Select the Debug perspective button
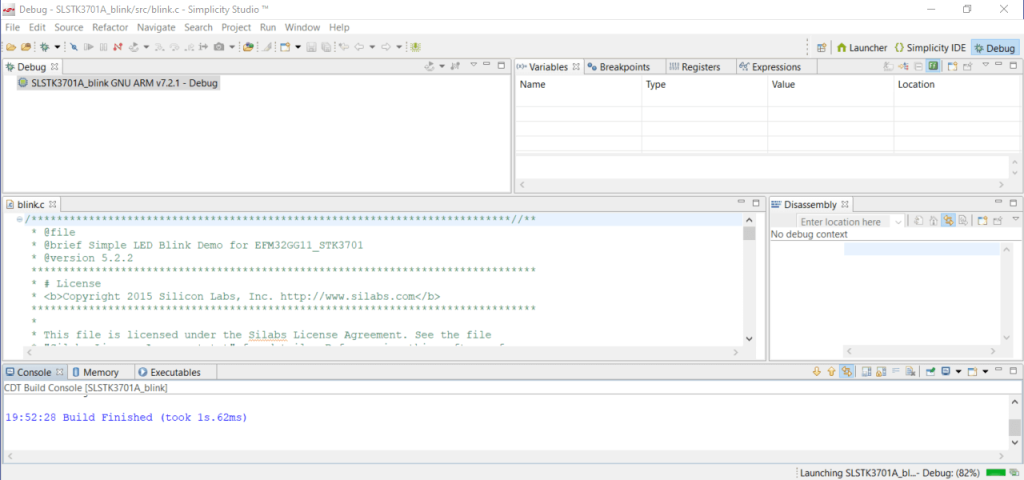Screen dimensions: 1024x480 [x=995, y=48]
